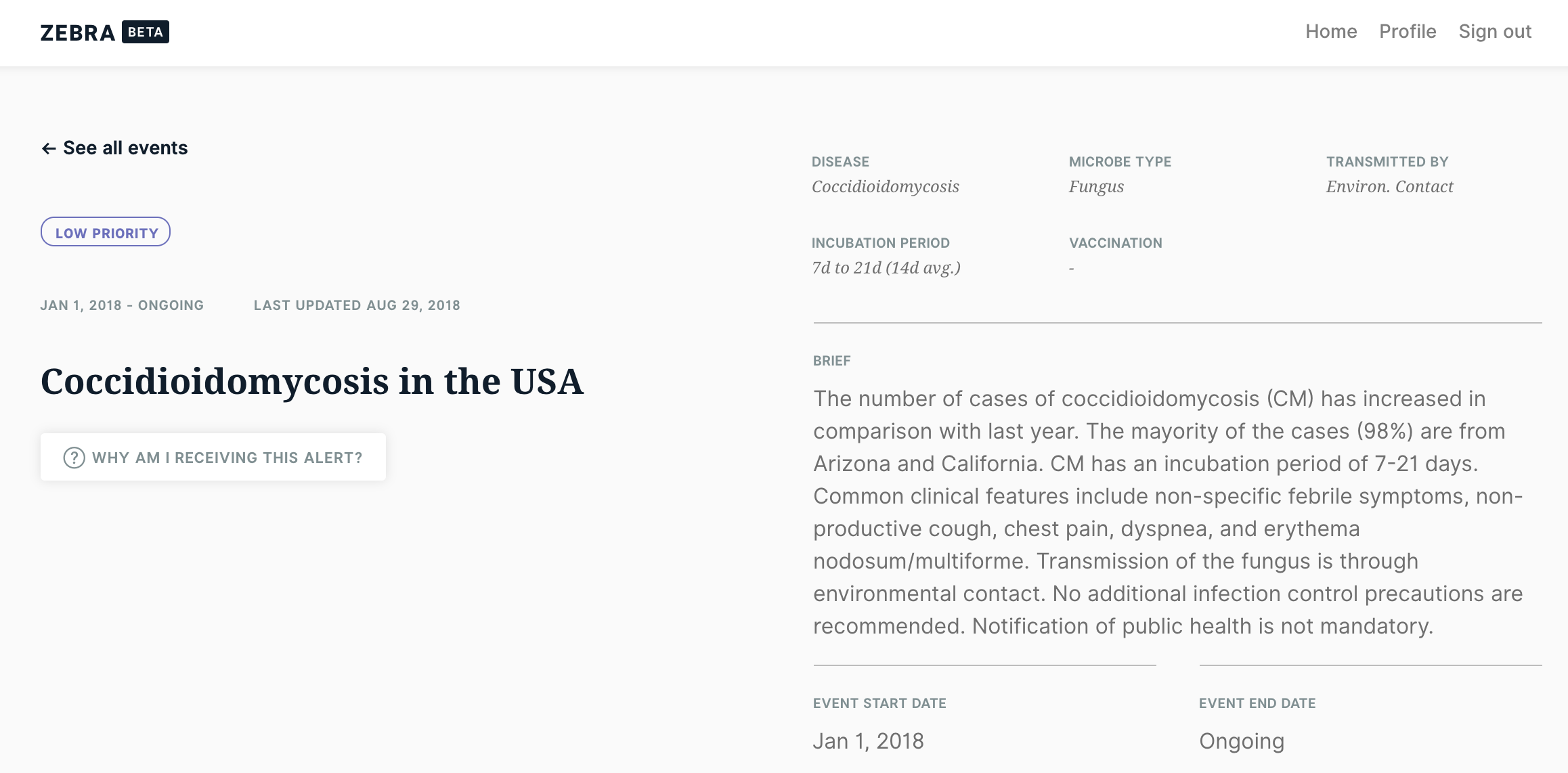Open the Home page

1331,32
